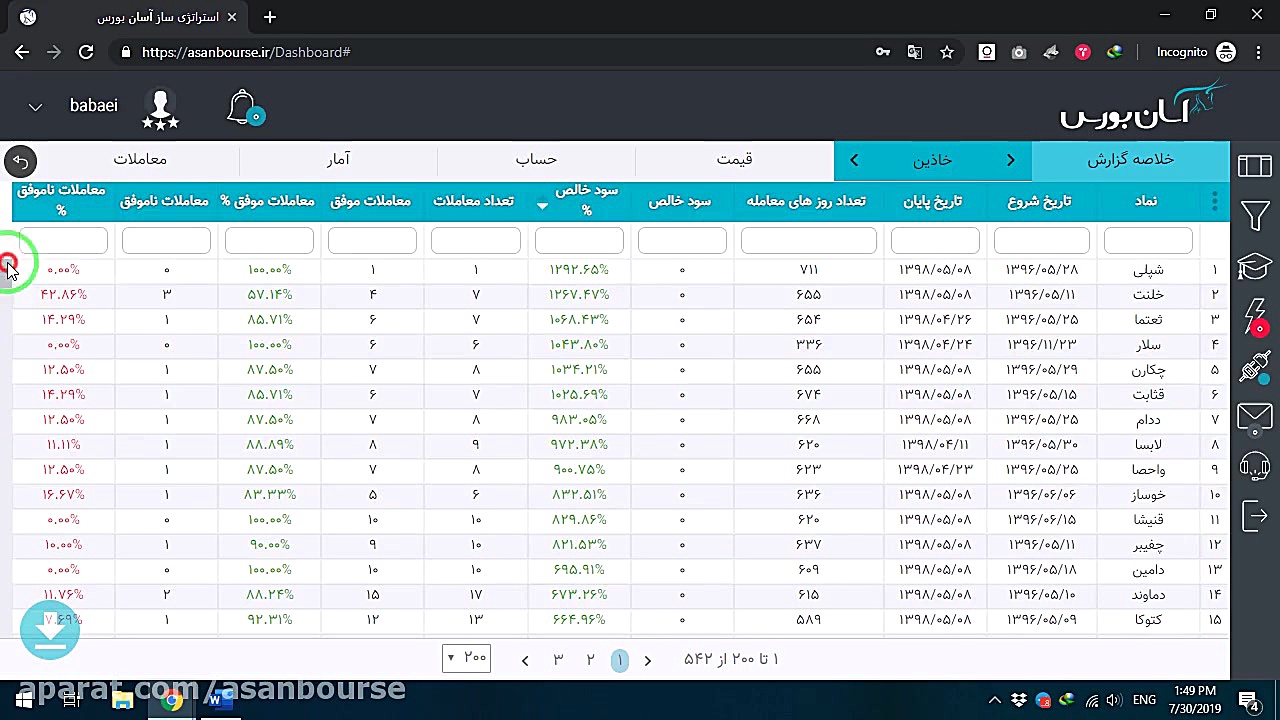Select the چکارن symbol row cell
The height and width of the screenshot is (720, 1280).
(1148, 370)
